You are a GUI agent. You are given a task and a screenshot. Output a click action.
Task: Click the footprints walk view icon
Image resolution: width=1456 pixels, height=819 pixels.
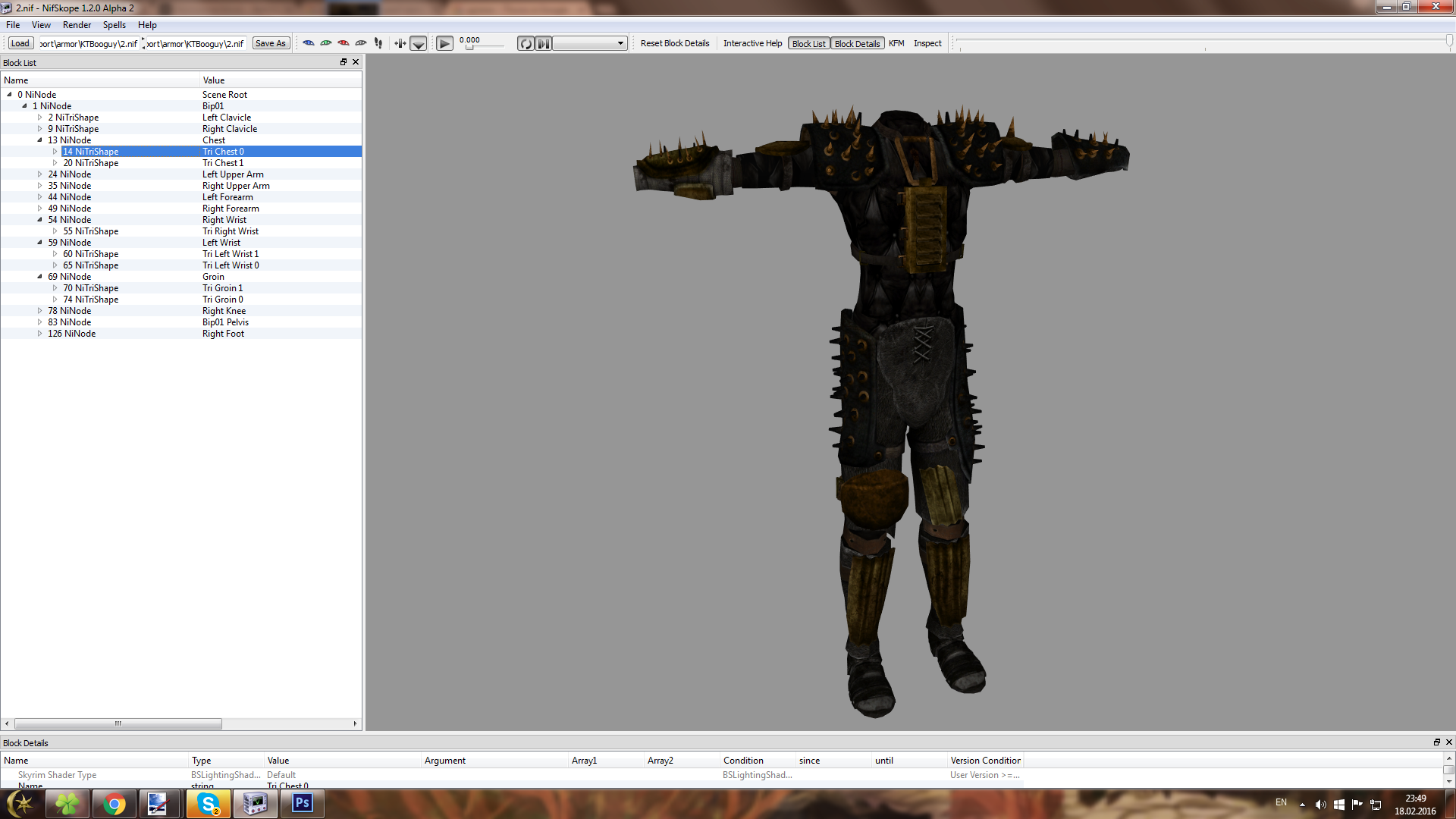(378, 43)
